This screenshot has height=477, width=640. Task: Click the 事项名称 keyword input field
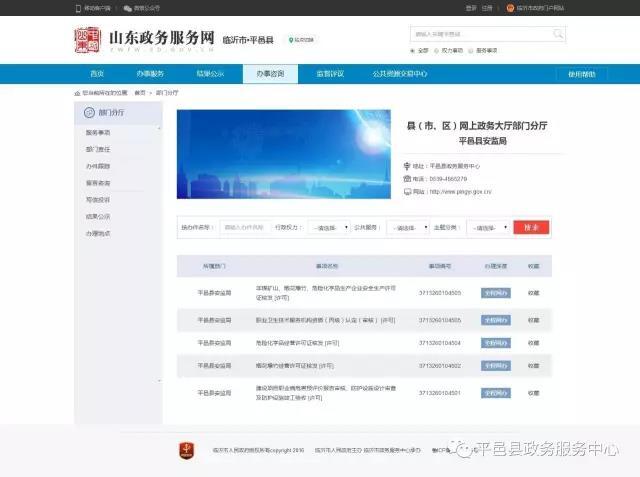coord(245,228)
